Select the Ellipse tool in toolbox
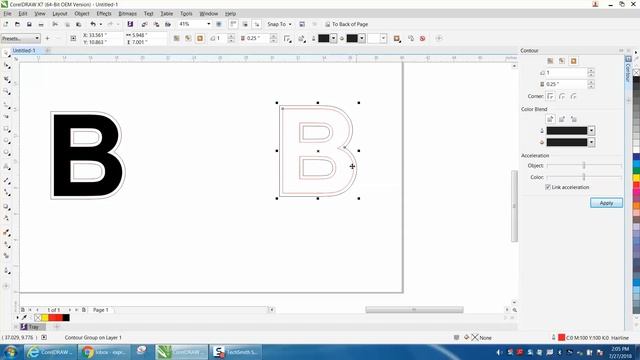 click(7, 141)
